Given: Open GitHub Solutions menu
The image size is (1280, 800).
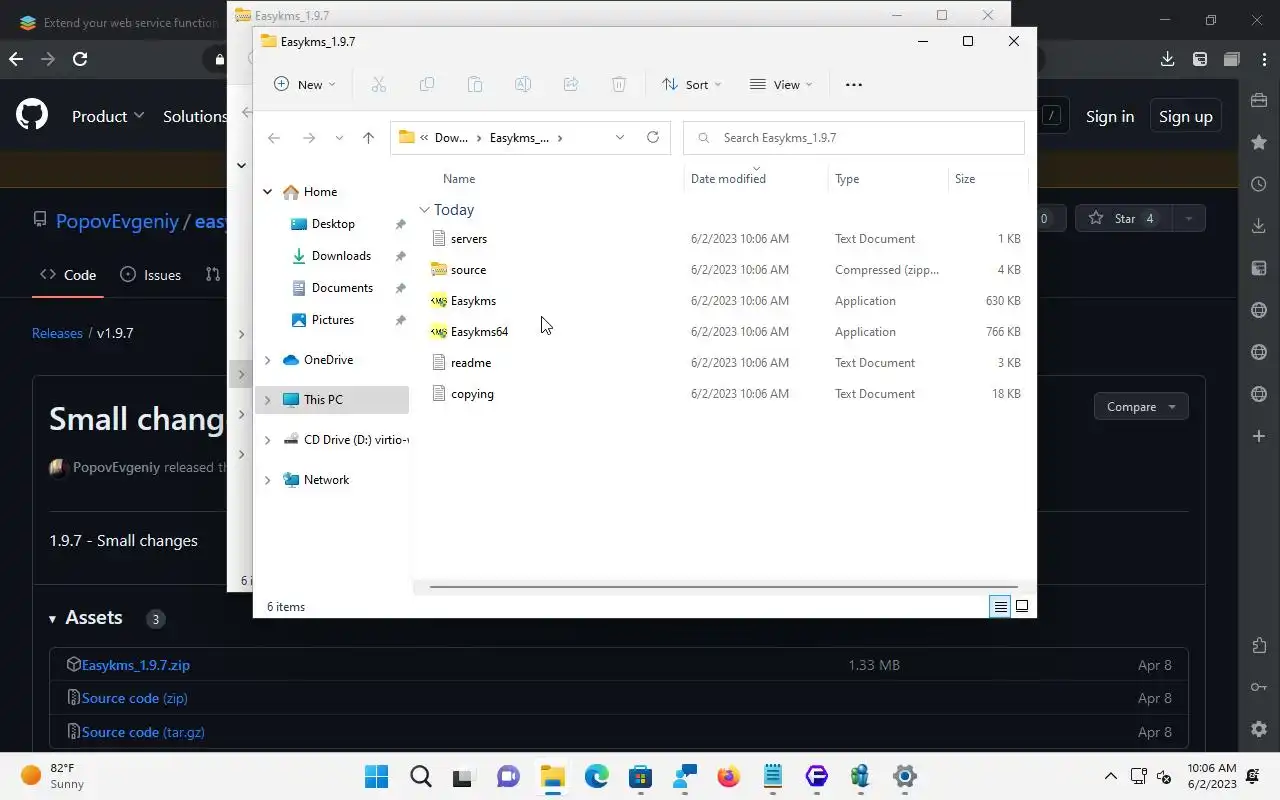Looking at the screenshot, I should 195,116.
